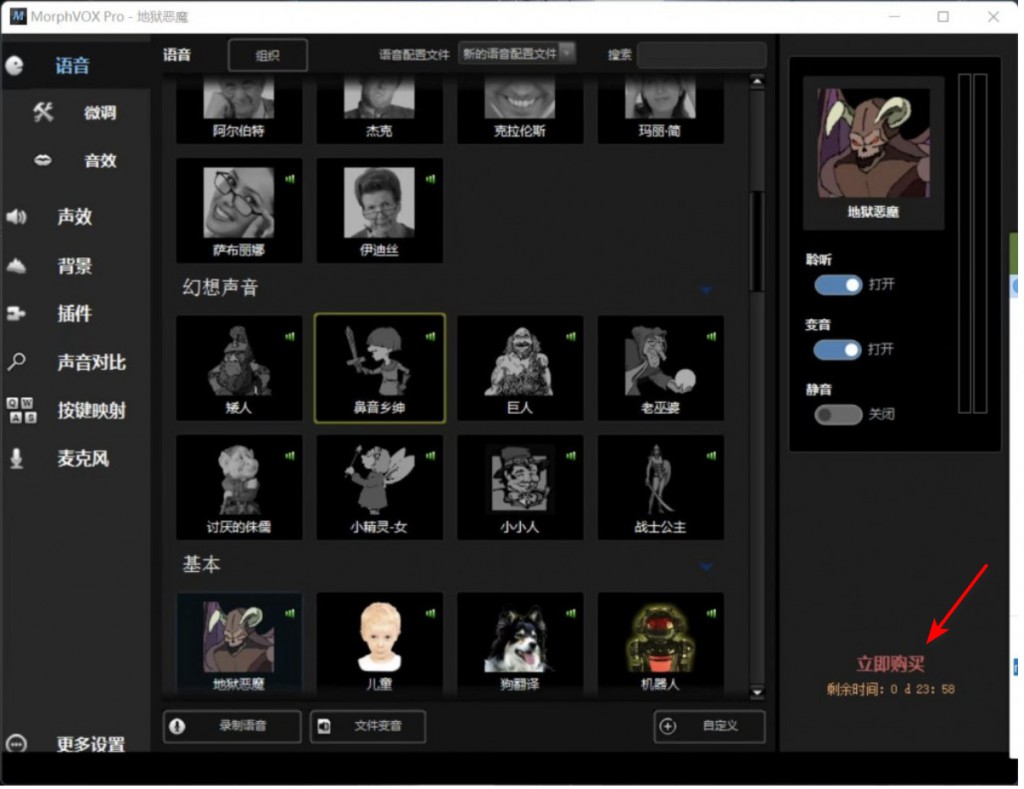Viewport: 1024px width, 789px height.
Task: Select the 地狱恶魔 voice in the 基本 list
Action: tap(239, 643)
